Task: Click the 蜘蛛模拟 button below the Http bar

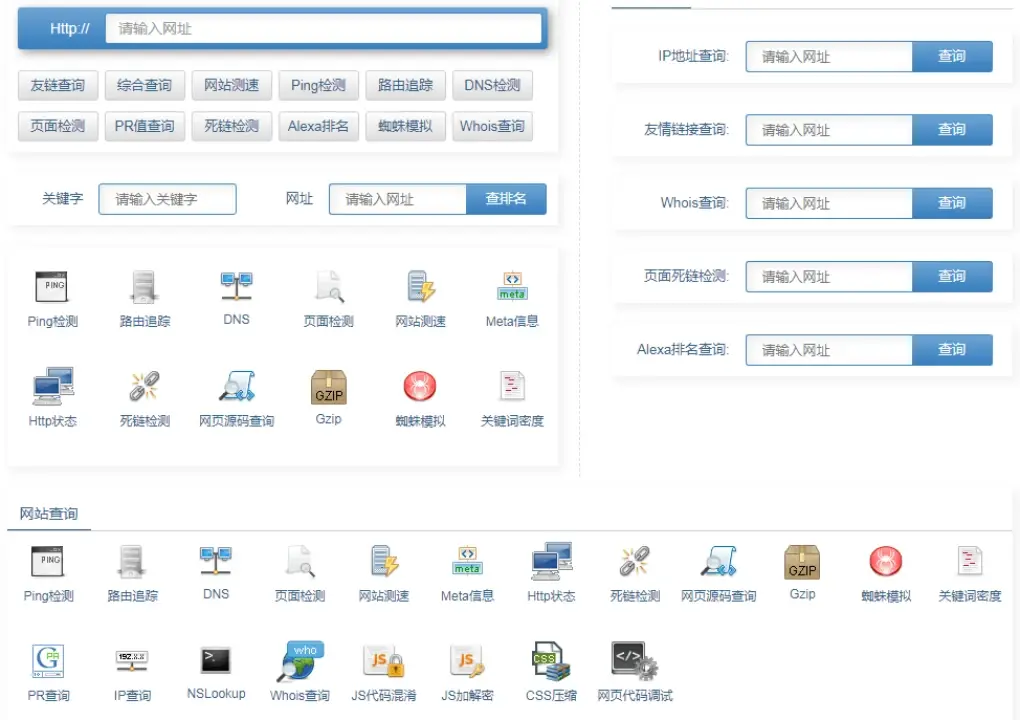Action: [x=405, y=126]
